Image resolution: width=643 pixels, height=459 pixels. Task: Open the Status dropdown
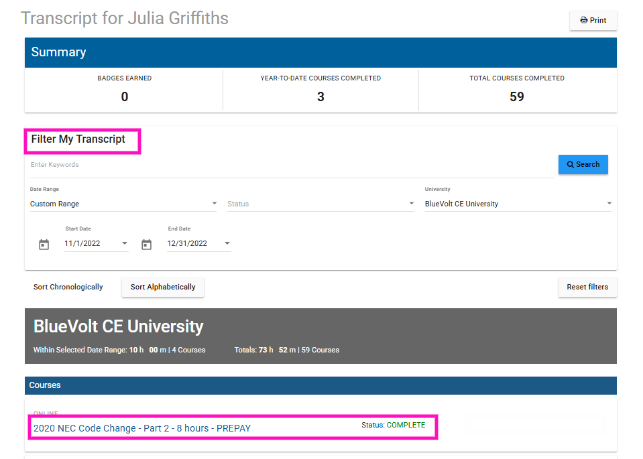pos(321,203)
